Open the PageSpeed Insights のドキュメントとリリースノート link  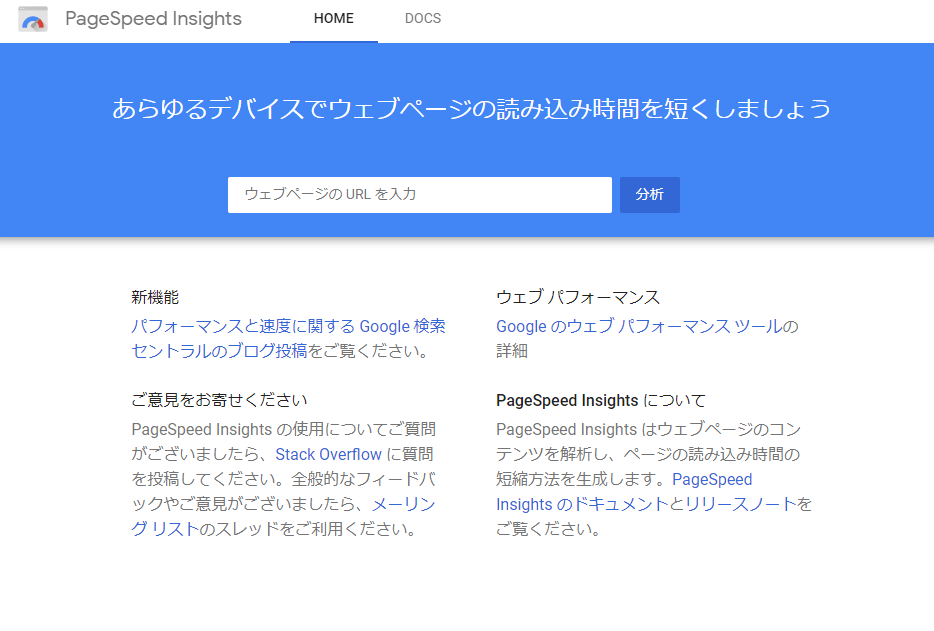[646, 492]
